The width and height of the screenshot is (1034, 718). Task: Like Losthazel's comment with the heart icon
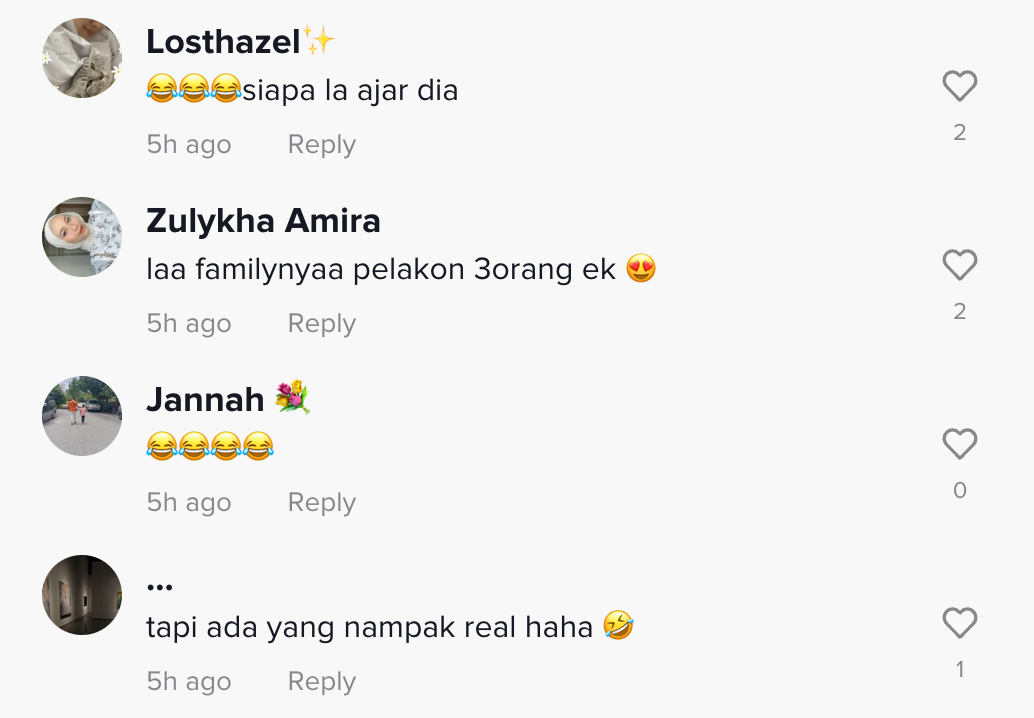[959, 86]
